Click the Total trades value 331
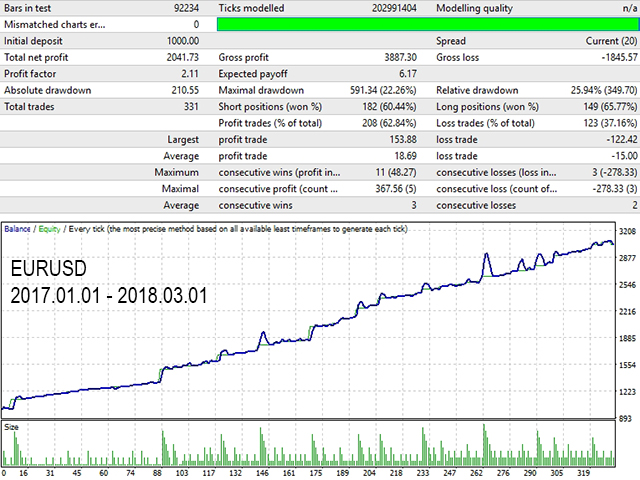The image size is (640, 480). pos(191,107)
